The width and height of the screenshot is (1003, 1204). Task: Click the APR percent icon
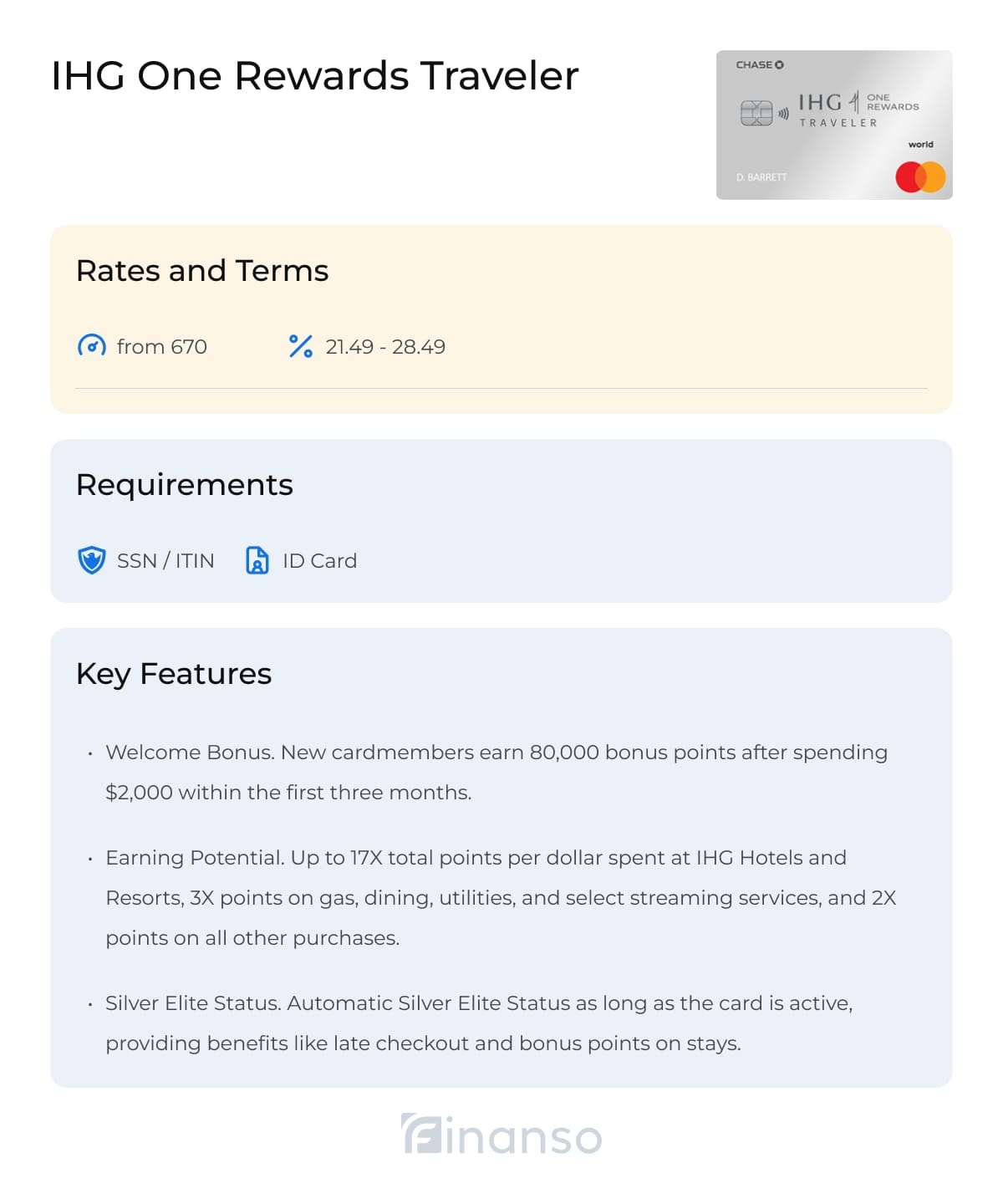[x=300, y=346]
